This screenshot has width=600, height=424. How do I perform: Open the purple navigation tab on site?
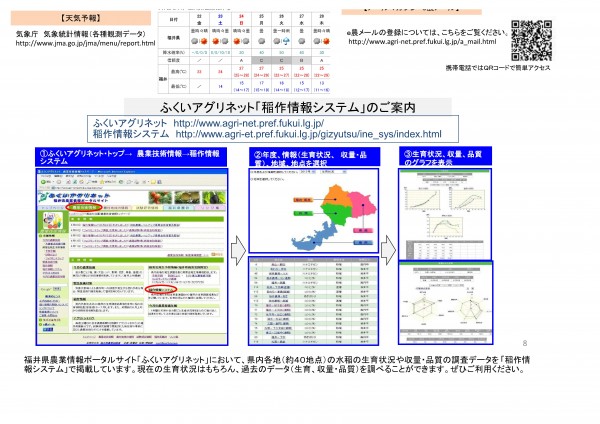[x=210, y=207]
